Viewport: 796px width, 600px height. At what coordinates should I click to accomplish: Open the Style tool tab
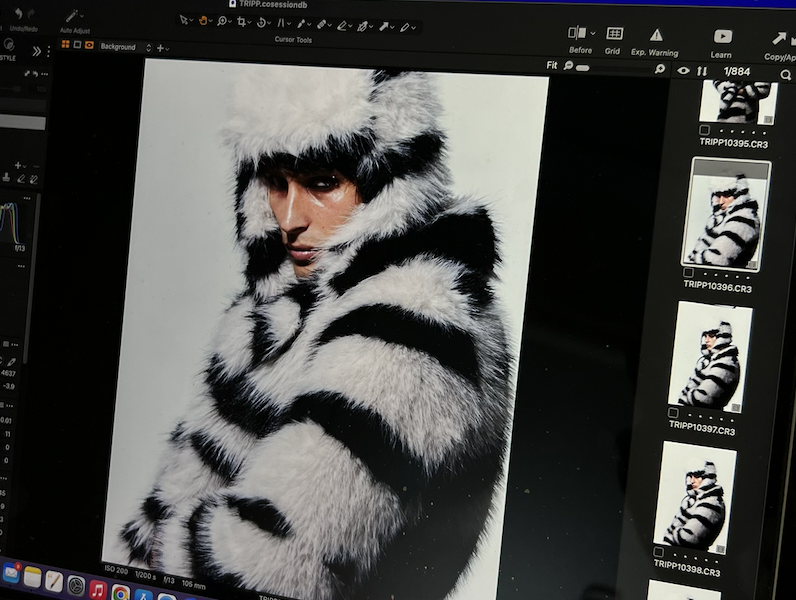point(8,49)
